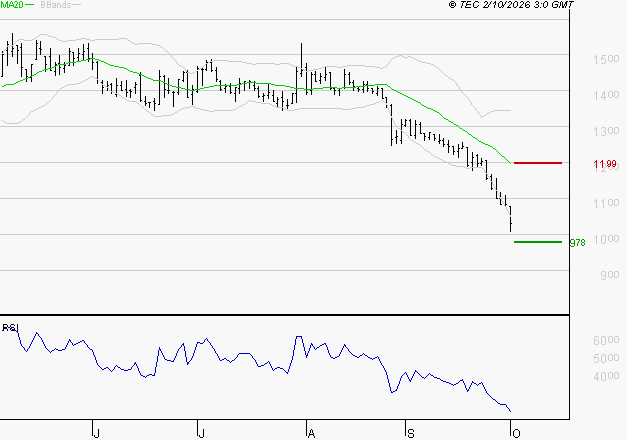Click the tall early-August price spike bar
The height and width of the screenshot is (440, 627).
point(301,60)
